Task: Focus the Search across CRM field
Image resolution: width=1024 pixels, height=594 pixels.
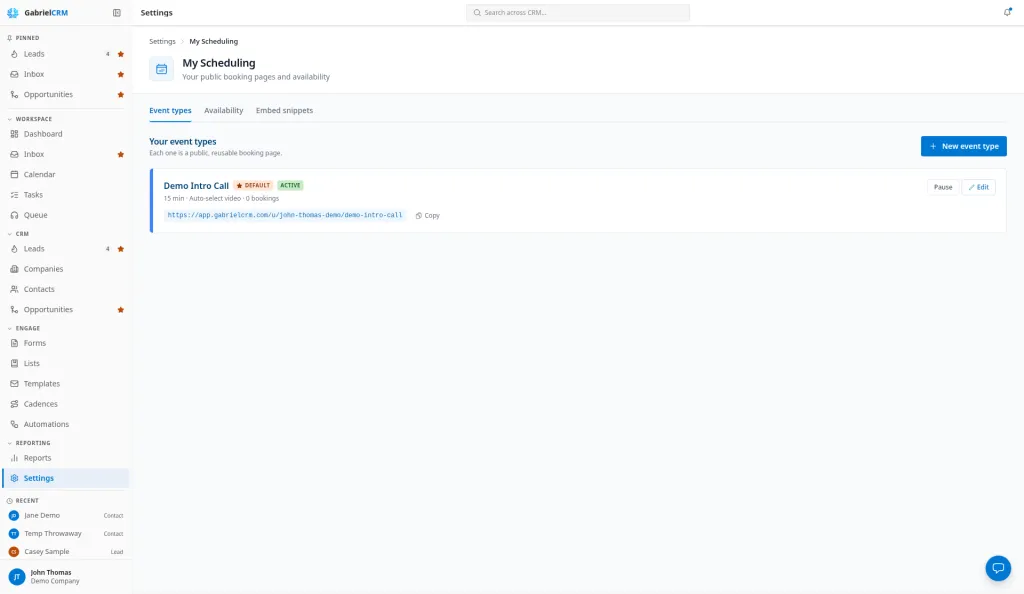Action: [x=578, y=12]
